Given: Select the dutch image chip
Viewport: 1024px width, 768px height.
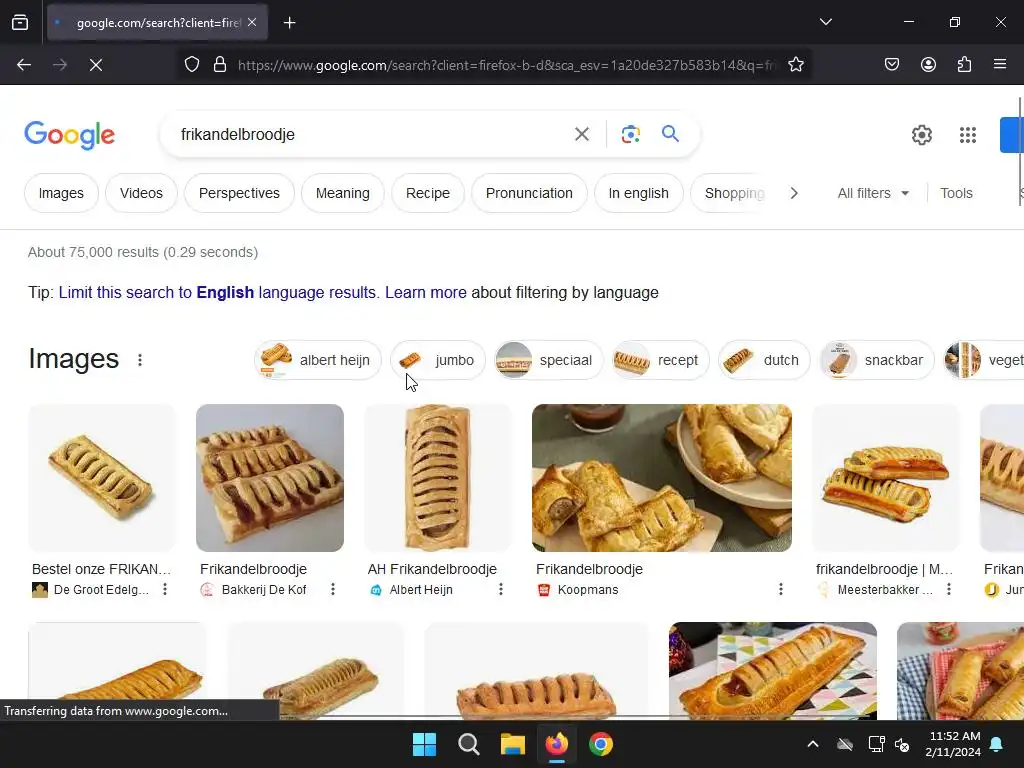Looking at the screenshot, I should click(764, 360).
